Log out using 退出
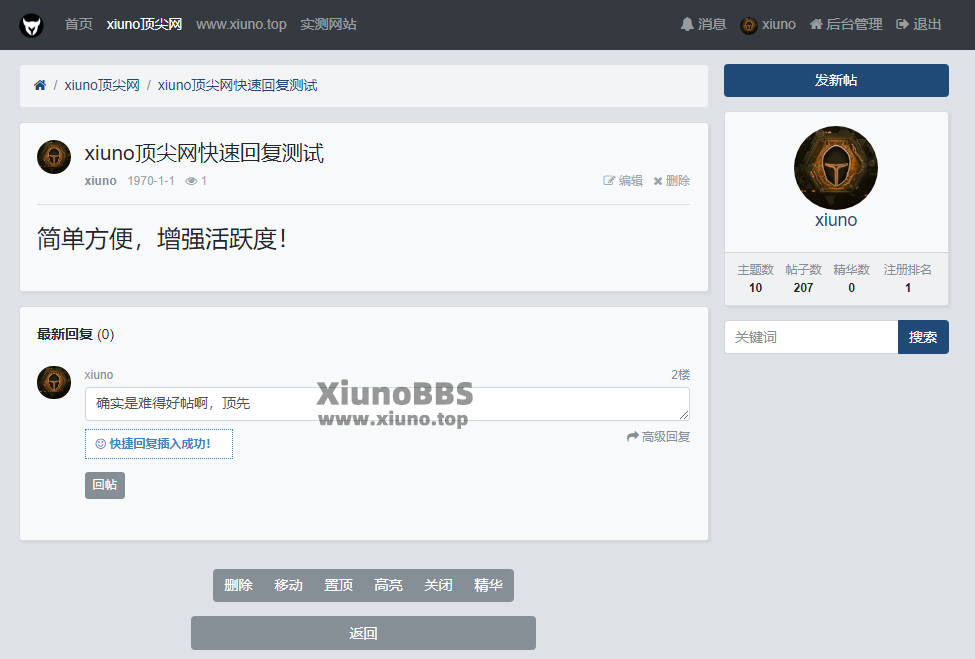975x659 pixels. tap(919, 25)
